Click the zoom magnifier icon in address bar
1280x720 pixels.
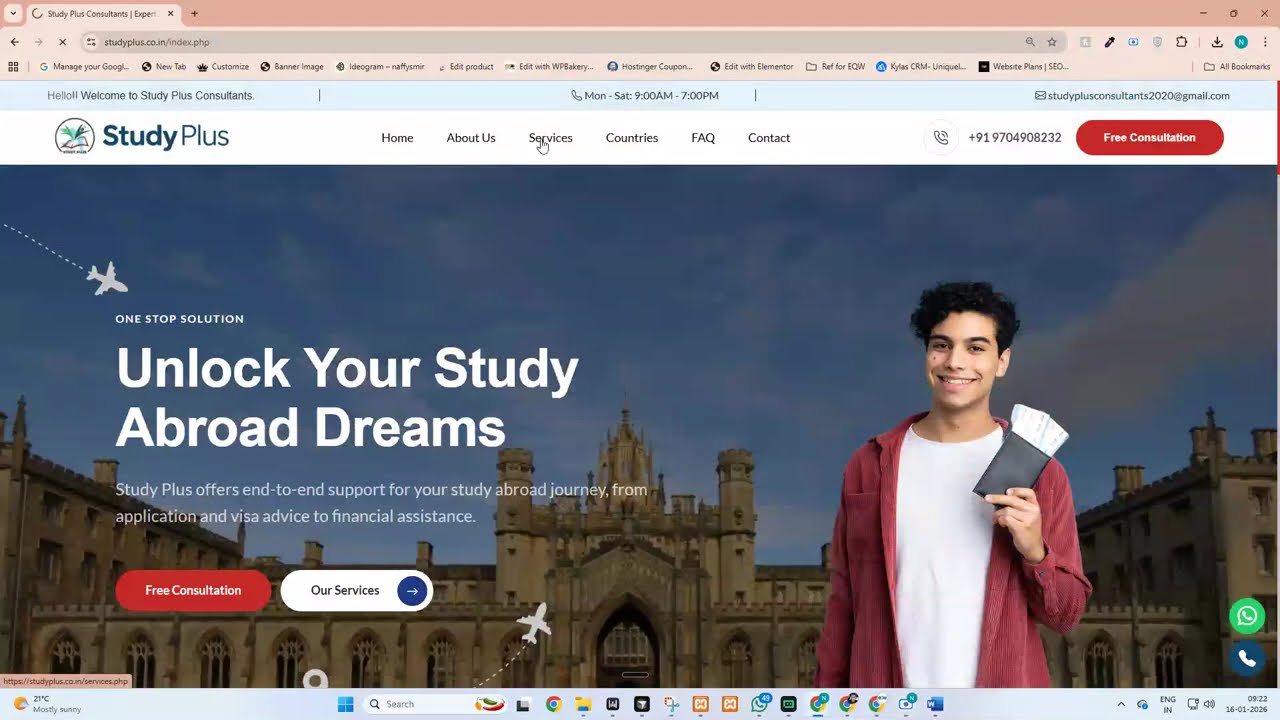click(x=1030, y=42)
